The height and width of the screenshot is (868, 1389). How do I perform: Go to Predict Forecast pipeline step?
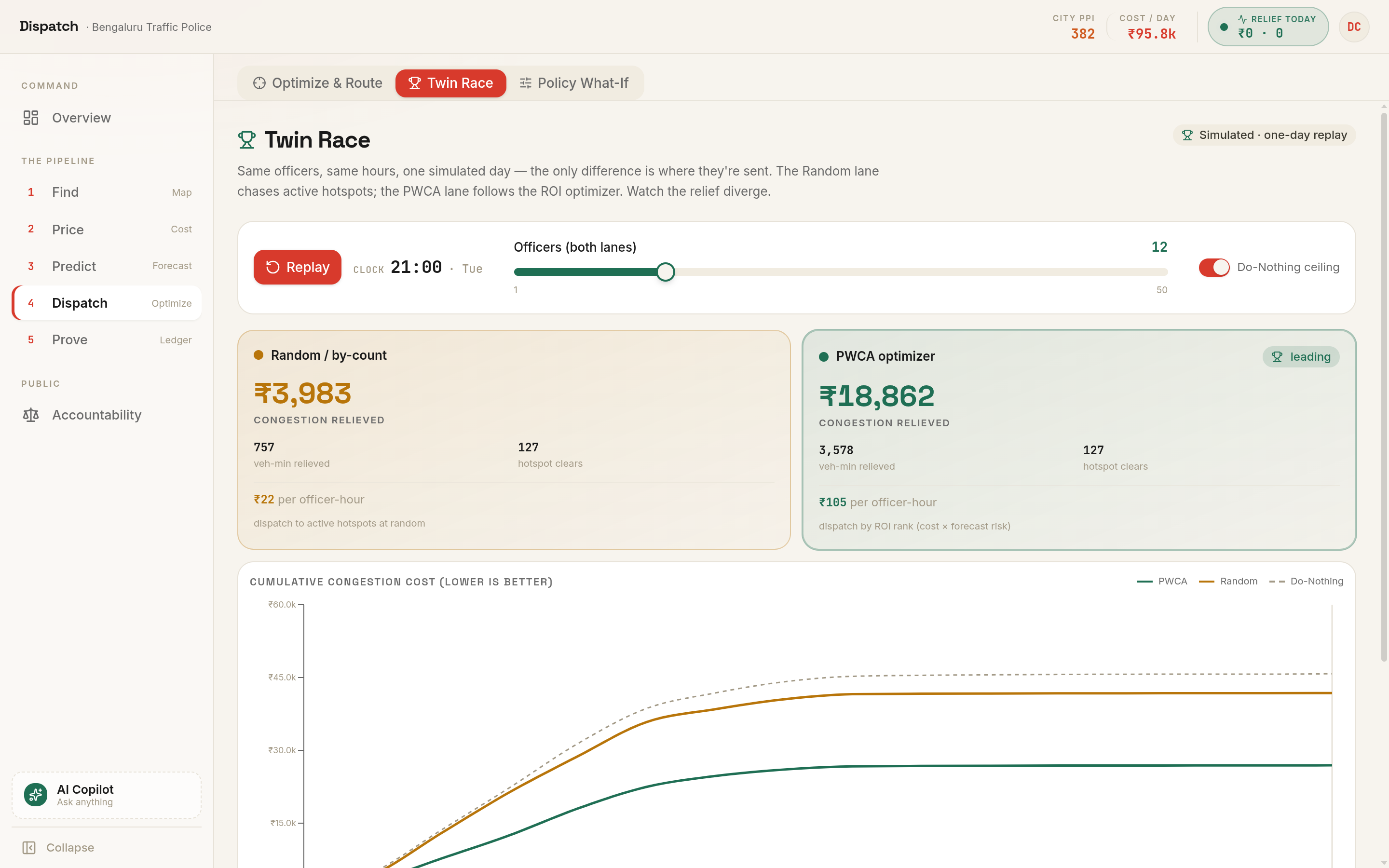tap(107, 266)
